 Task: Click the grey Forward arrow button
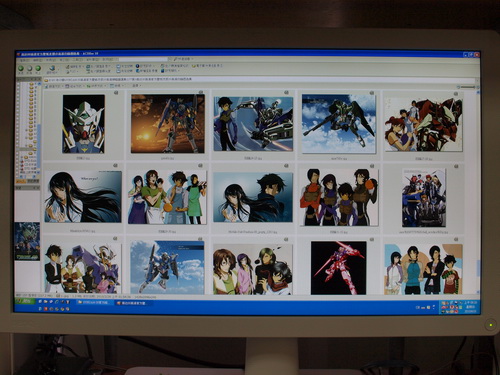29,68
